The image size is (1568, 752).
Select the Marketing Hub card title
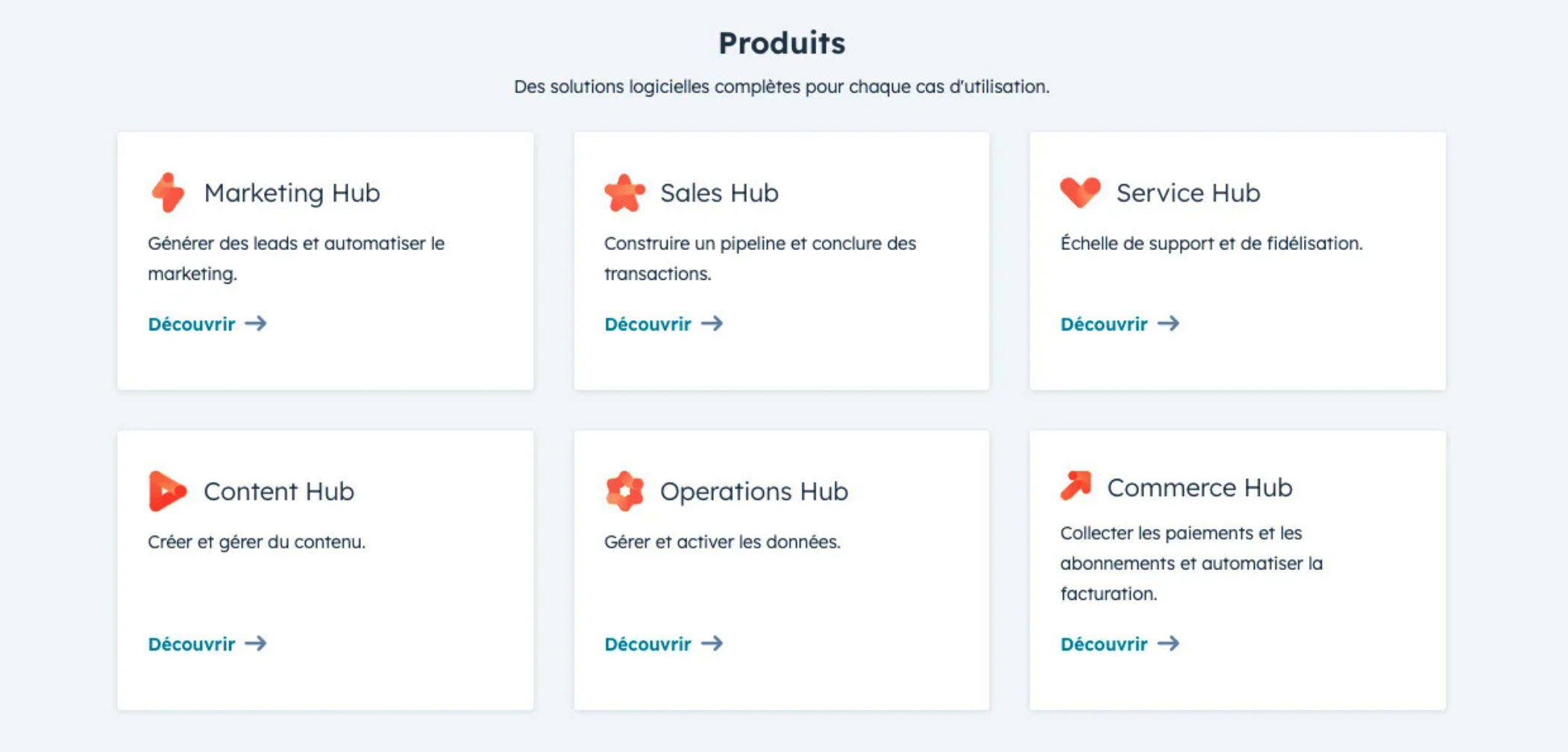[x=292, y=193]
